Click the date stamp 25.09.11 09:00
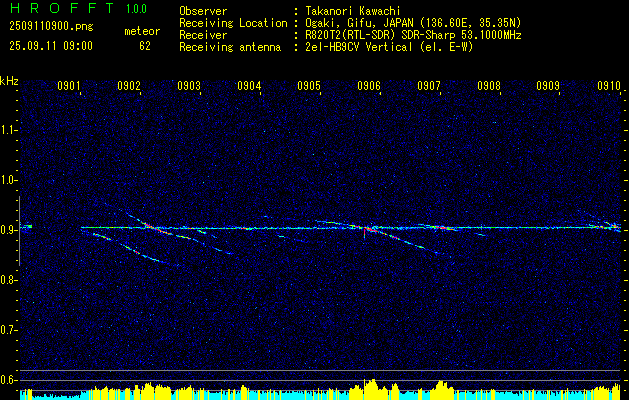Viewport: 629px width, 400px height. (x=51, y=46)
